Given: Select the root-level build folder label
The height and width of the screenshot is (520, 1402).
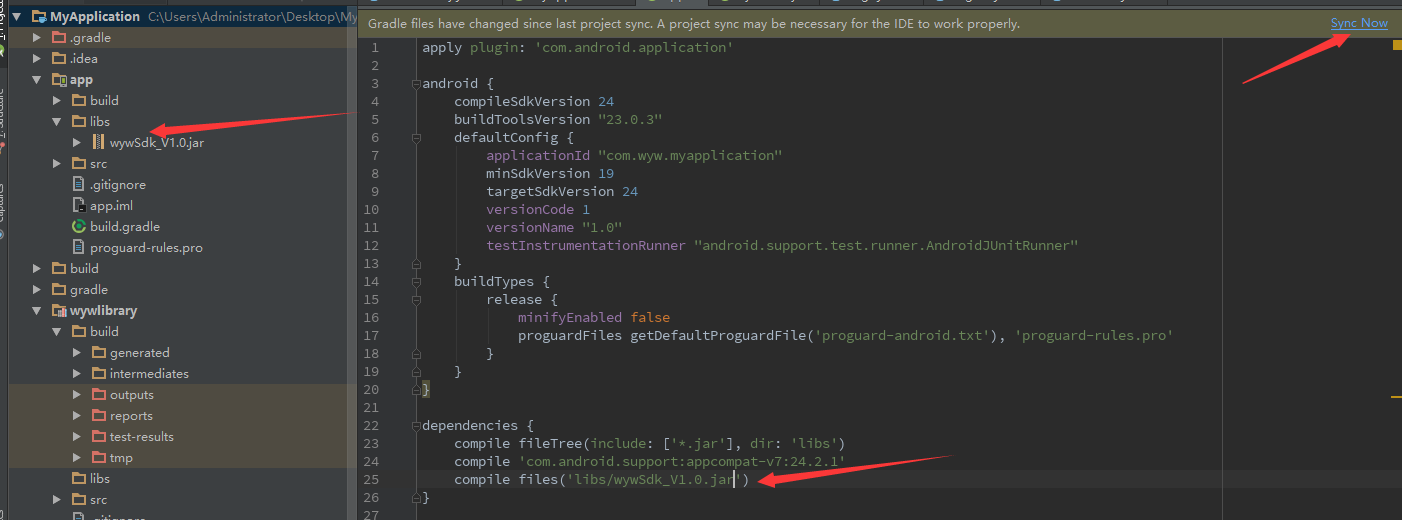Looking at the screenshot, I should pos(84,268).
